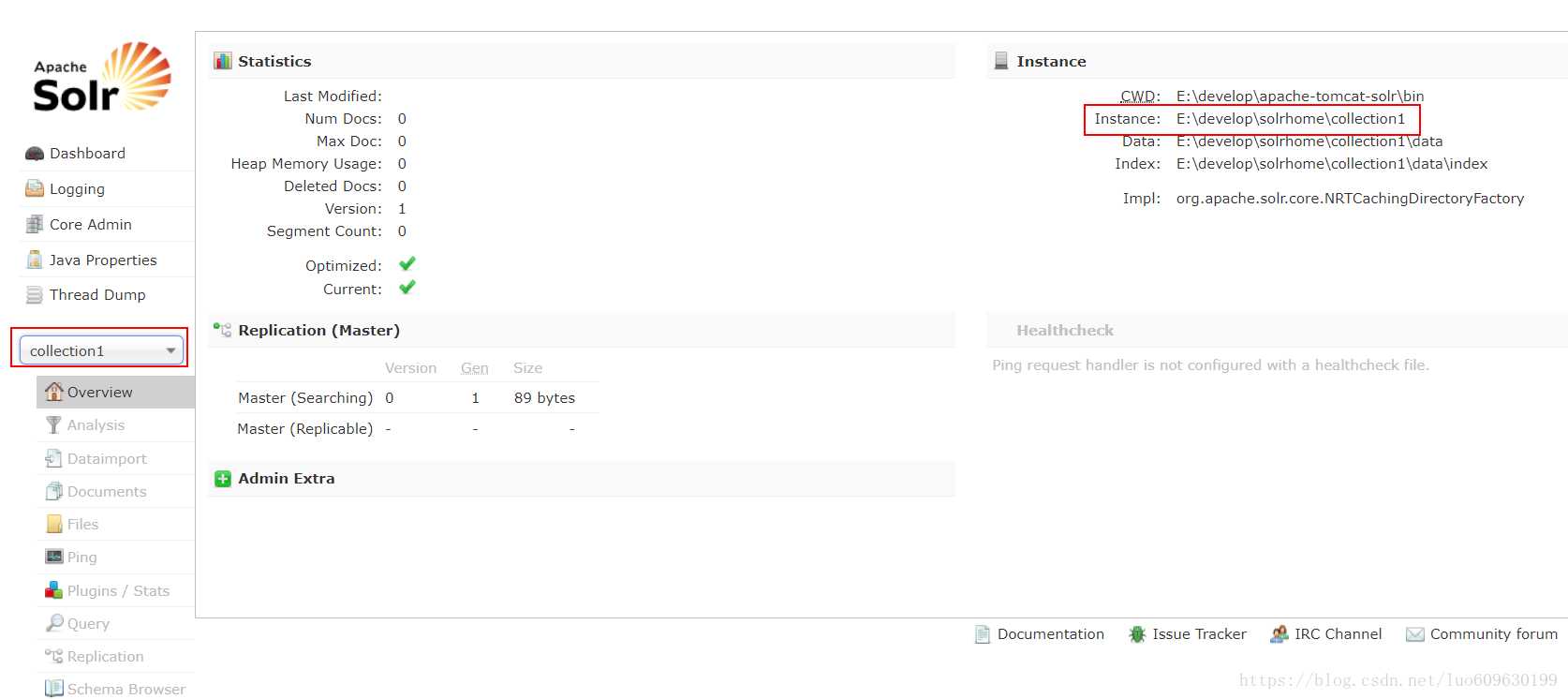
Task: Click the Analysis funnel icon
Action: click(x=54, y=424)
